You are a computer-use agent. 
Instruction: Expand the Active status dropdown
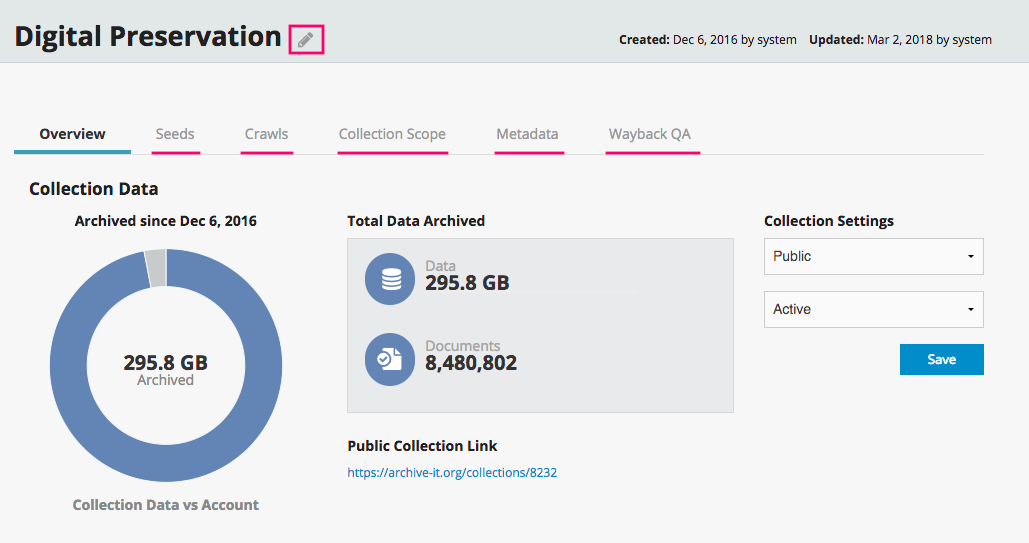click(x=873, y=309)
